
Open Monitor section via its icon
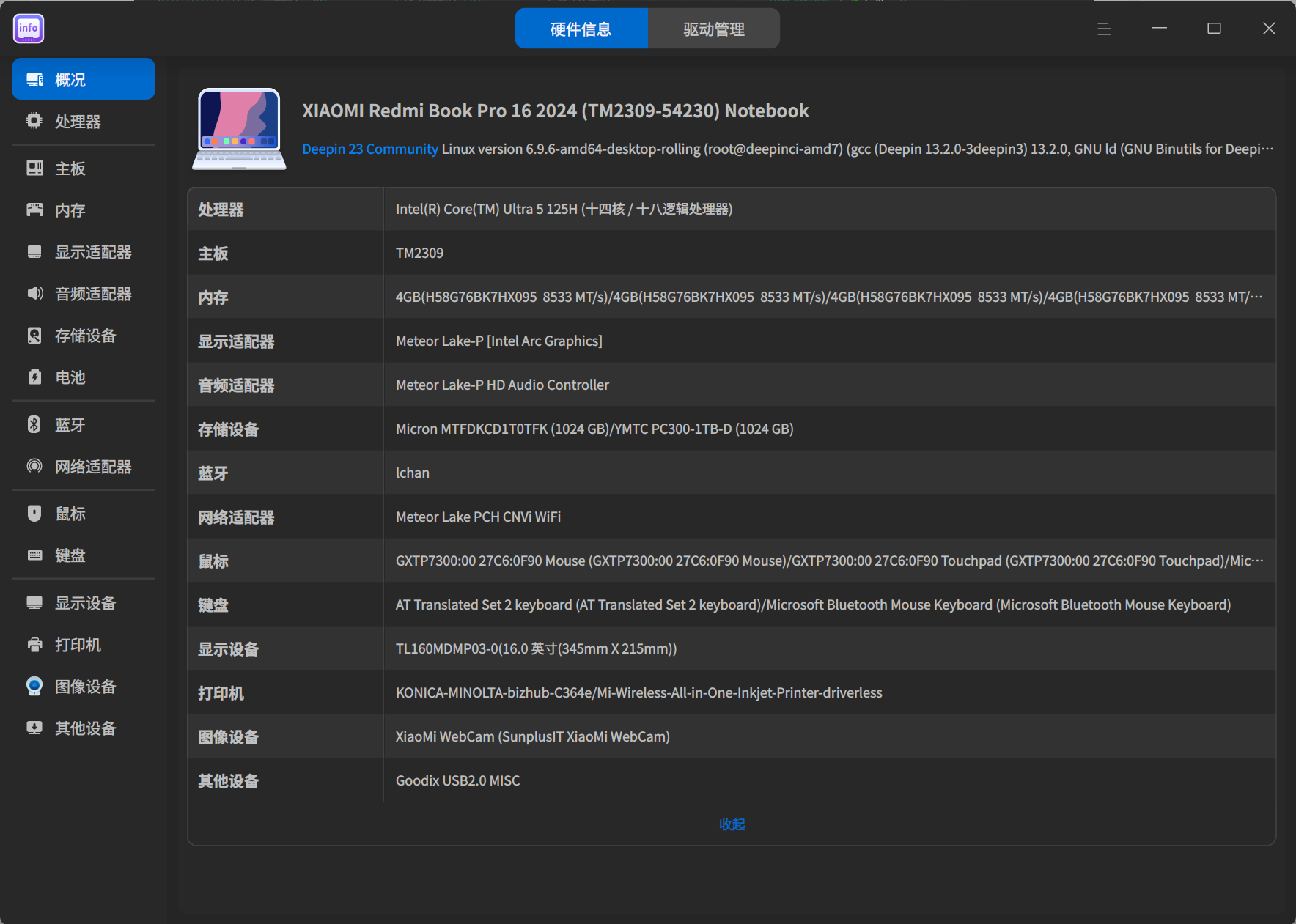(x=34, y=602)
